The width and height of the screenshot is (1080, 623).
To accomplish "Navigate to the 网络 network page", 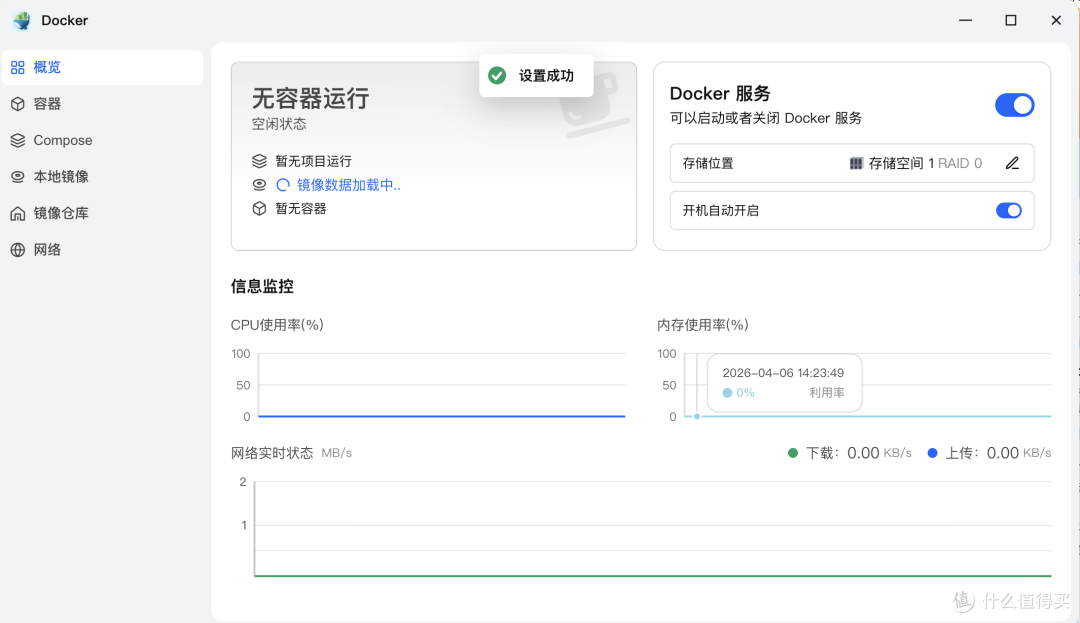I will click(x=103, y=250).
